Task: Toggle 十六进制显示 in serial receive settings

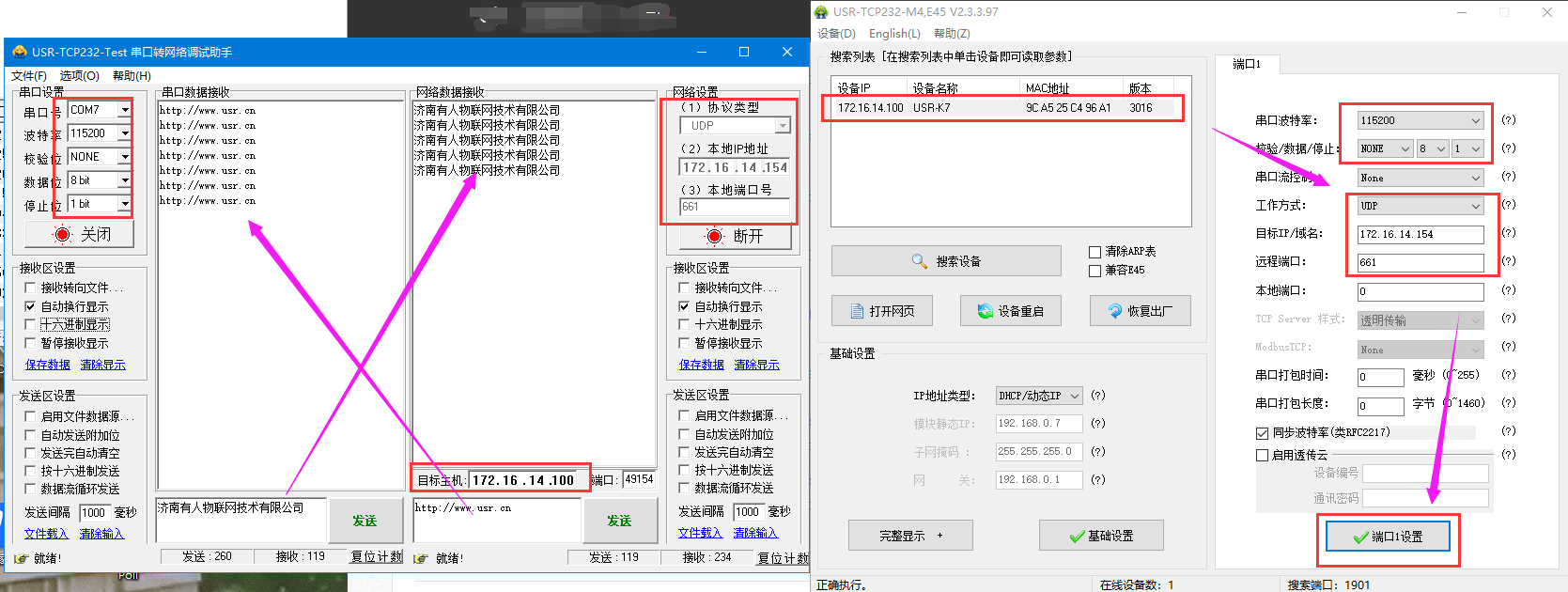Action: (30, 325)
